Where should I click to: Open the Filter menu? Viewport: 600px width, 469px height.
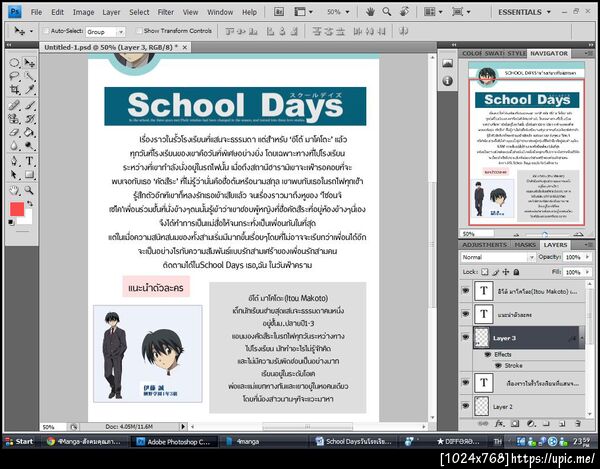(x=166, y=12)
